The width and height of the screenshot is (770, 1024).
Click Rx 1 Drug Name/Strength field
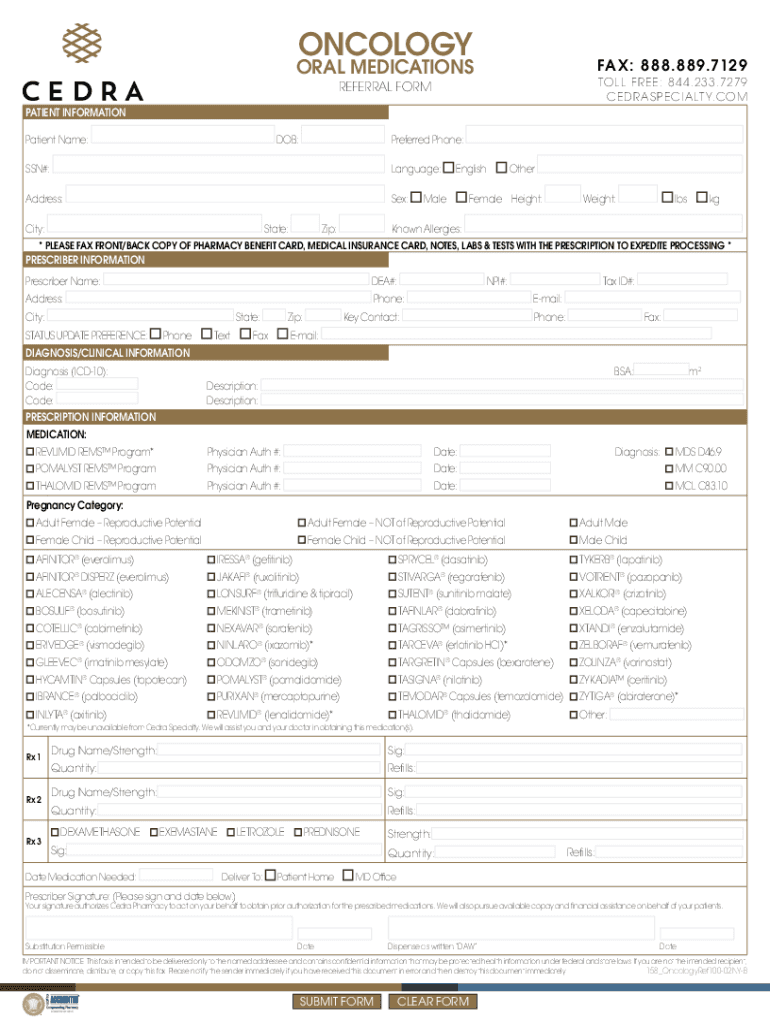coord(268,749)
